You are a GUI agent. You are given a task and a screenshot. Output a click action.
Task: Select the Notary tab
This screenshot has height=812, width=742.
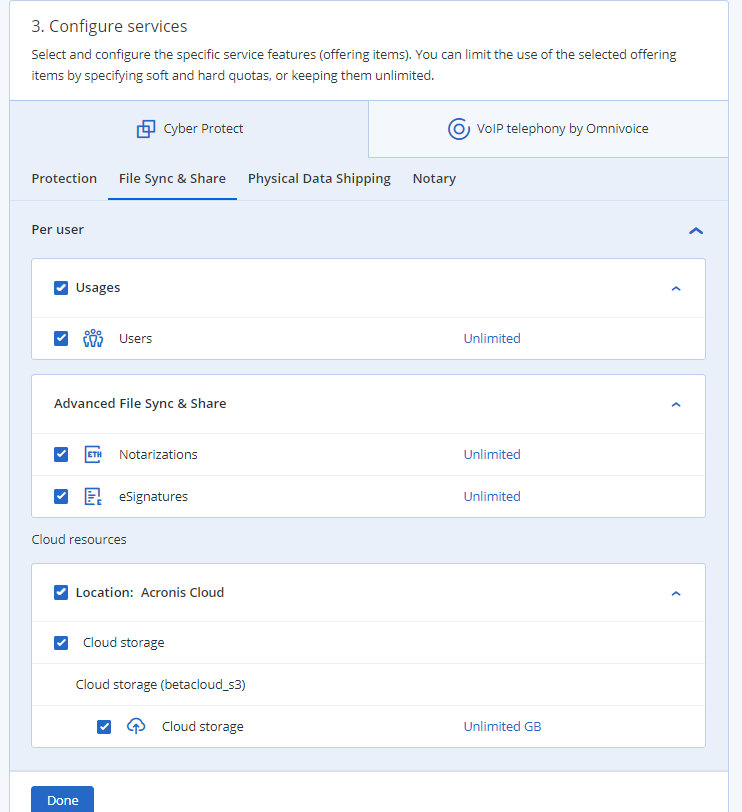tap(434, 178)
